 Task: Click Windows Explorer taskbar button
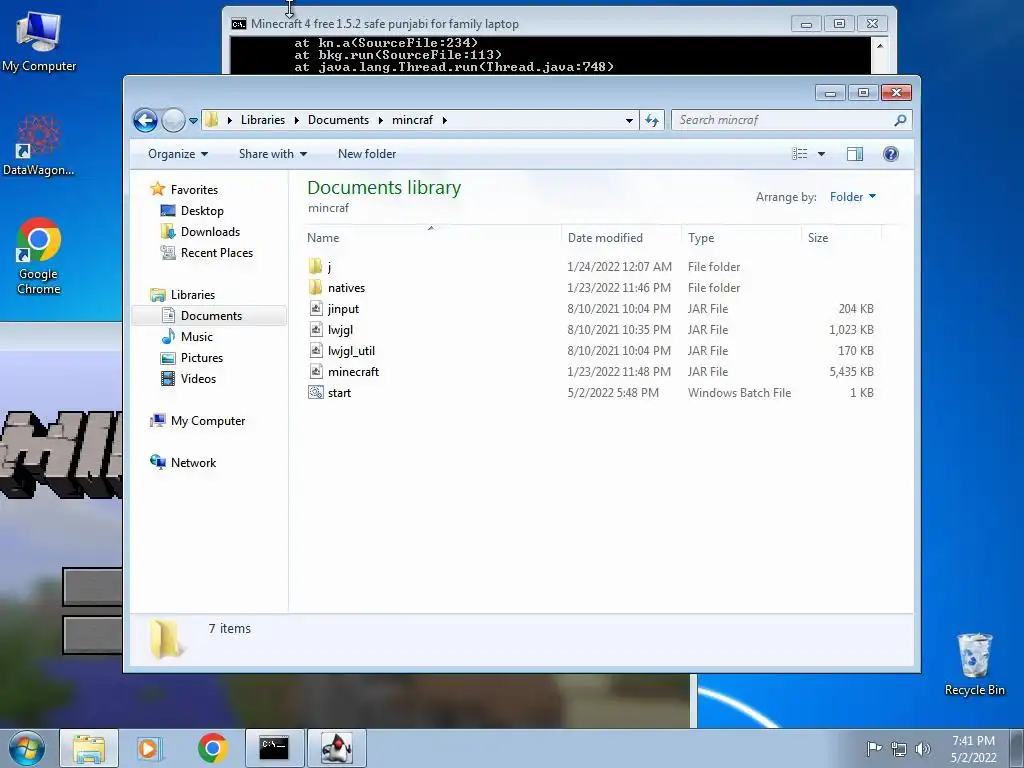click(x=89, y=748)
